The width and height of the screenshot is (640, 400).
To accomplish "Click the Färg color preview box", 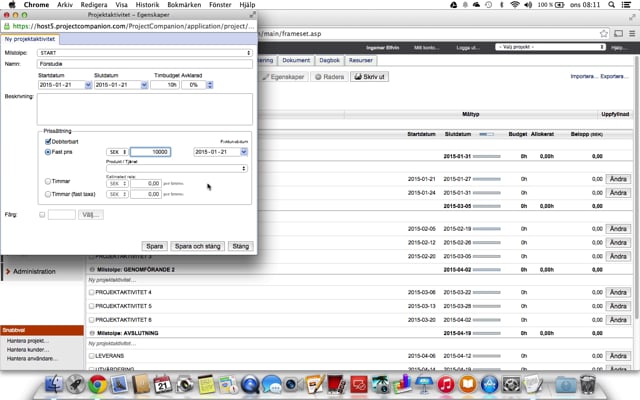I will tap(62, 214).
